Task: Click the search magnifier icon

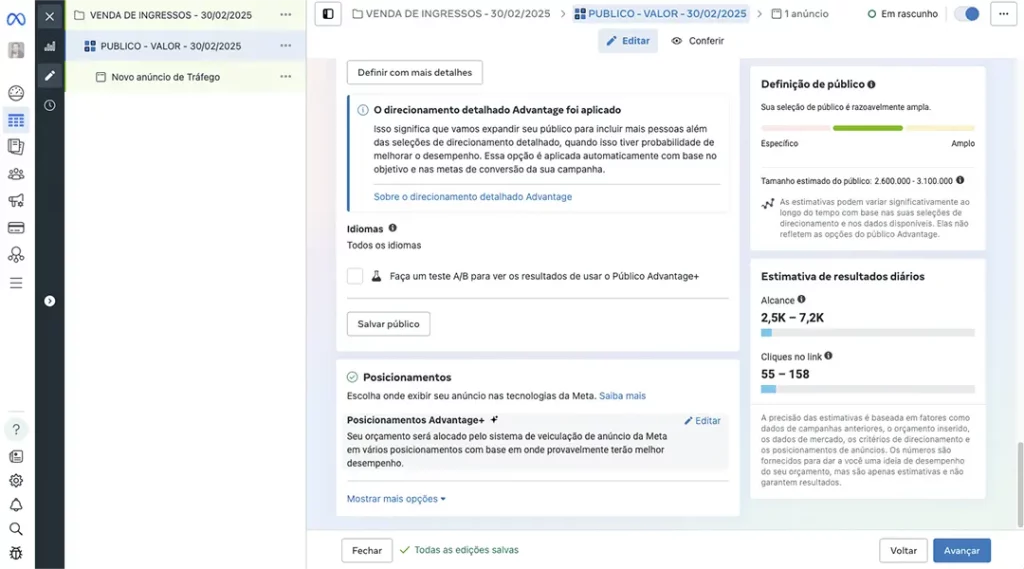Action: 16,529
